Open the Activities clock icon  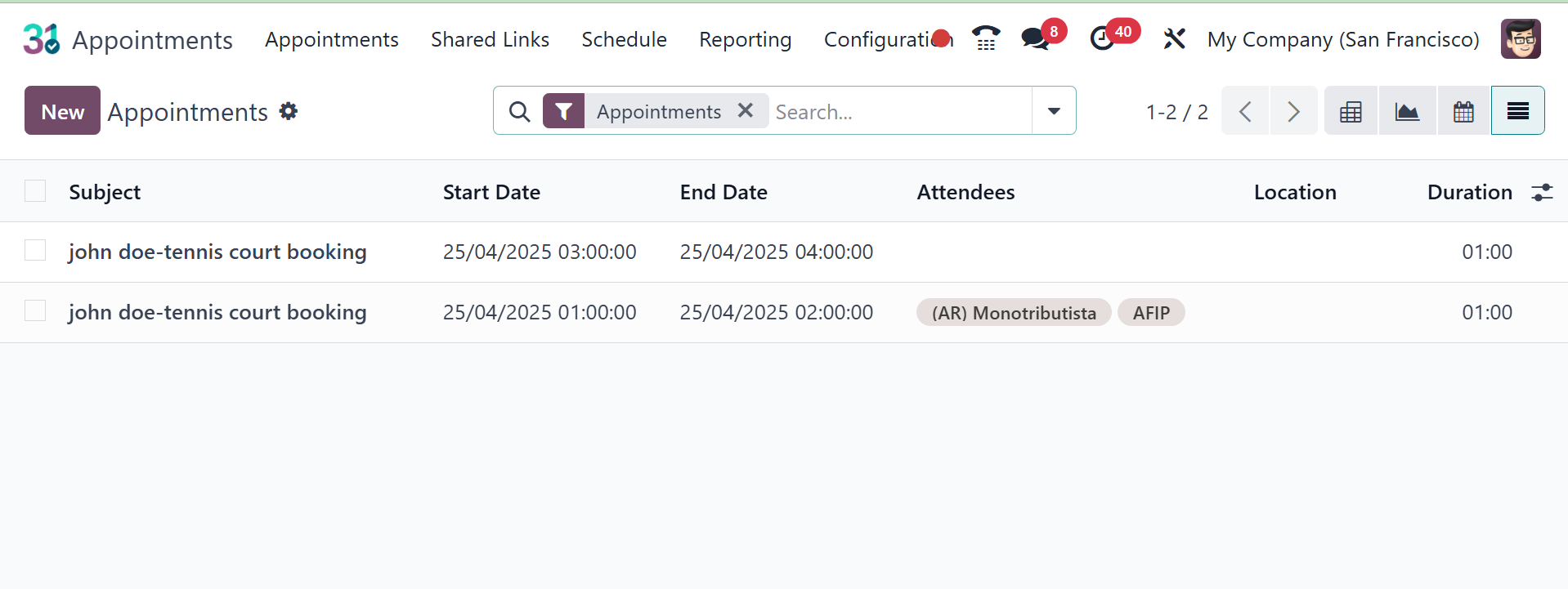pos(1103,38)
